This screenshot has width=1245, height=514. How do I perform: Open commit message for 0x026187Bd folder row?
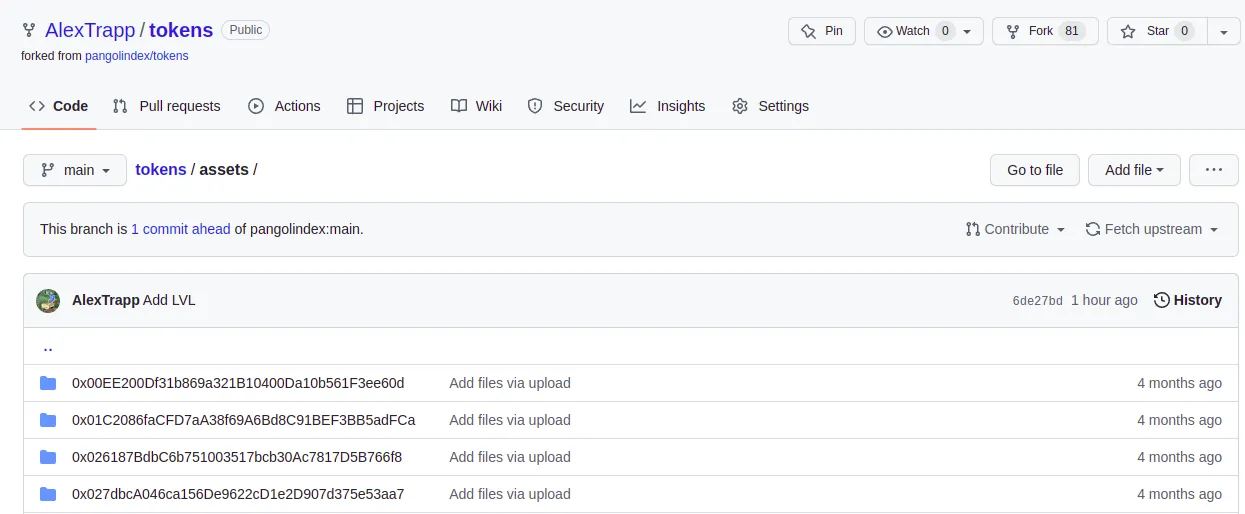pos(510,457)
